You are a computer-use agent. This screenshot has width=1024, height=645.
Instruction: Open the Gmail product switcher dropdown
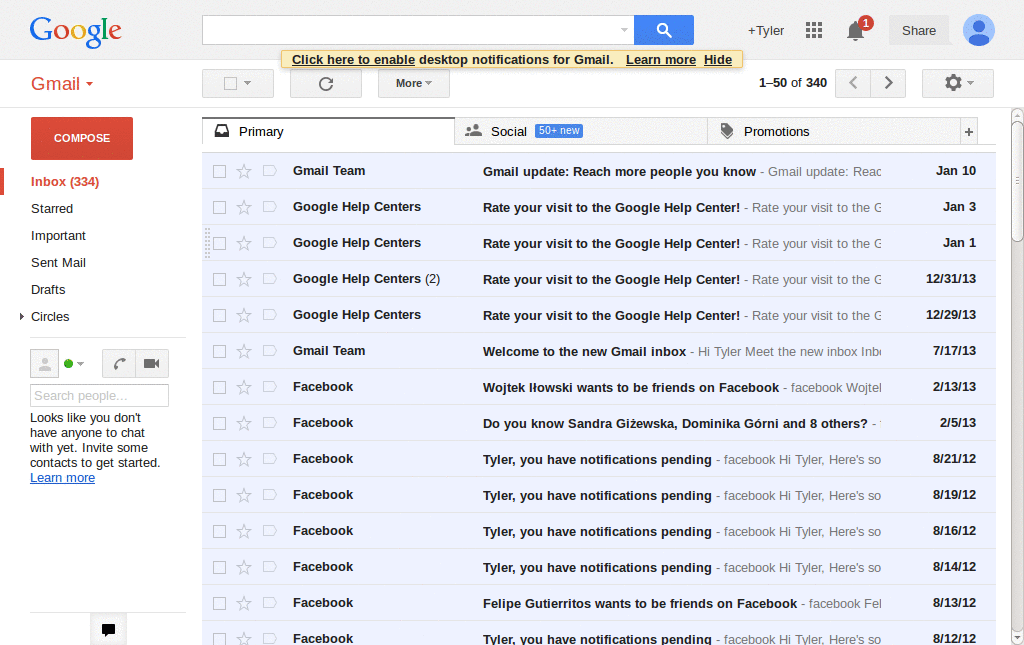tap(62, 84)
